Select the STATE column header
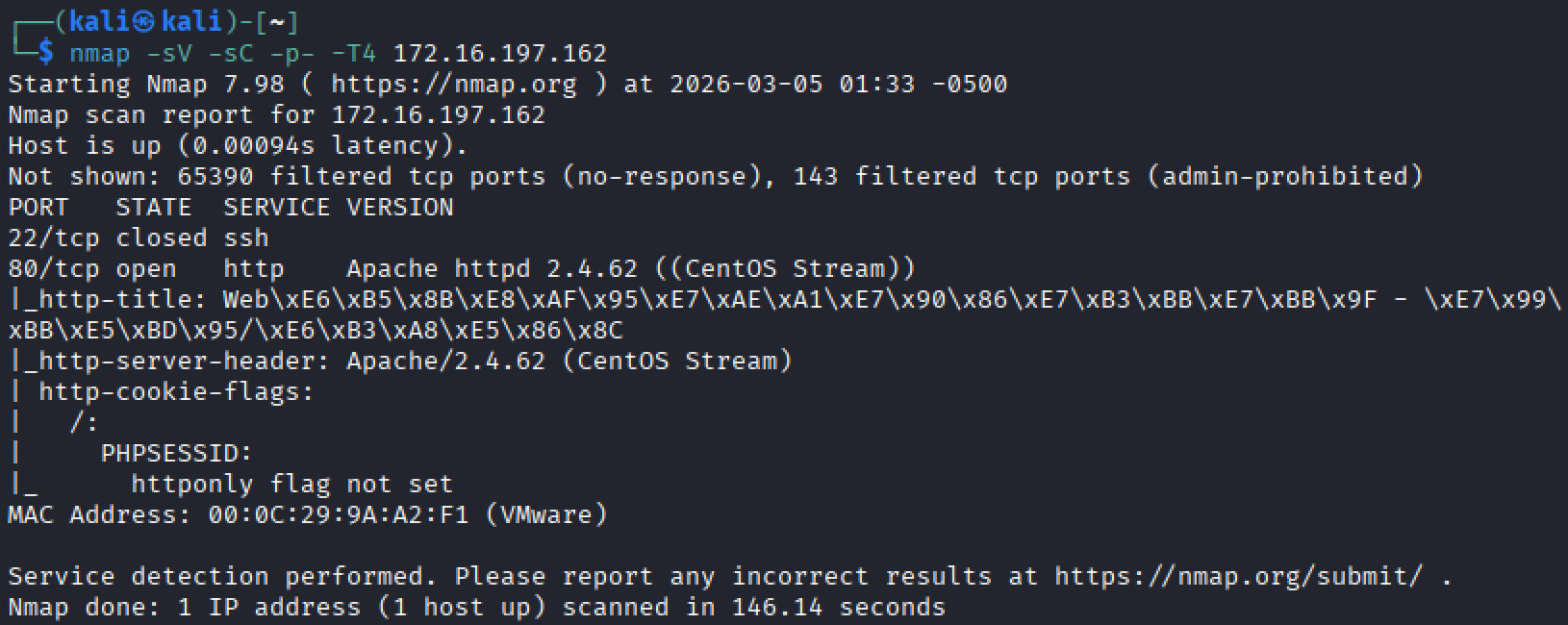Screen dimensions: 1568x625 point(154,207)
